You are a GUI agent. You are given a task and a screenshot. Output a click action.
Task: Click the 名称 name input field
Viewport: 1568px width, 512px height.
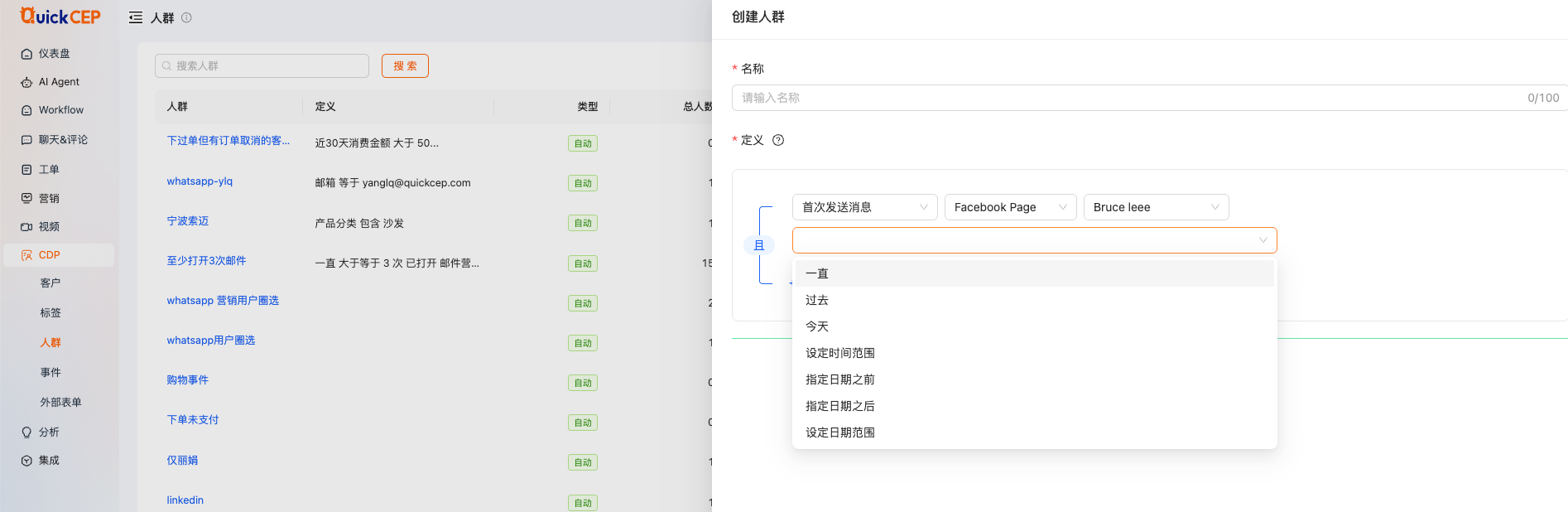pyautogui.click(x=1126, y=98)
